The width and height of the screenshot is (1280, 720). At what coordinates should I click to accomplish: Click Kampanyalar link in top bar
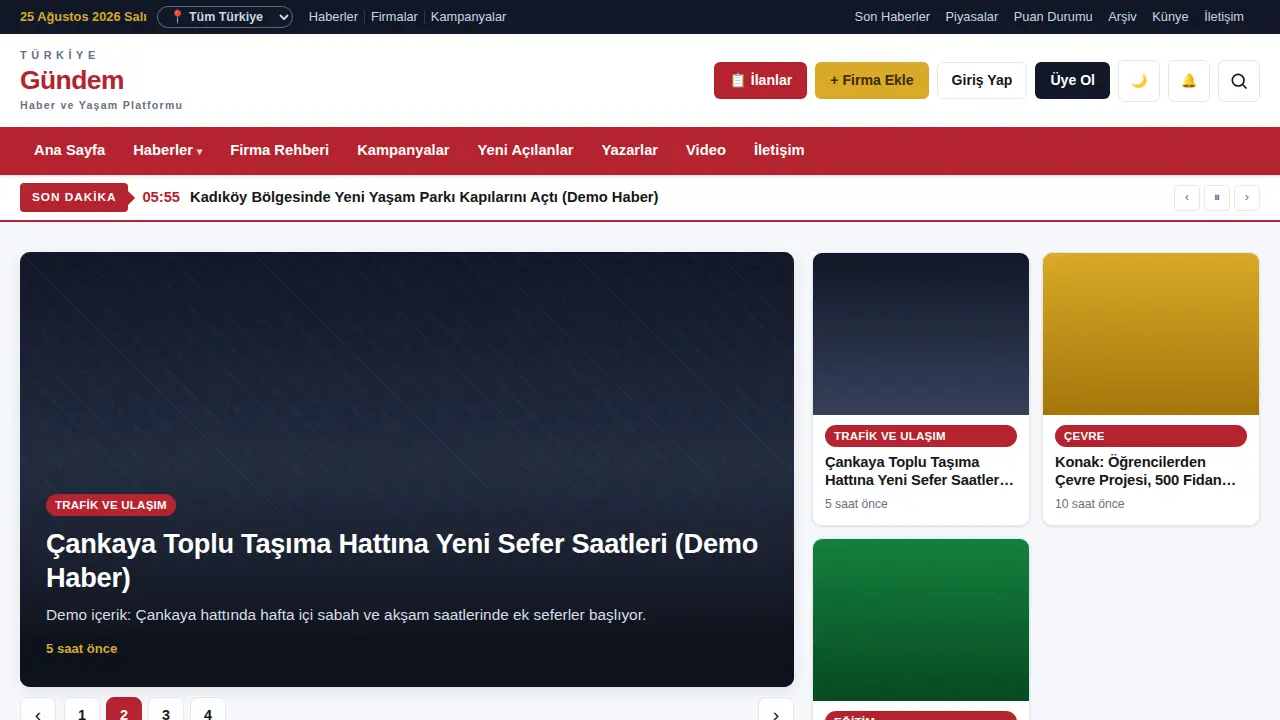pyautogui.click(x=468, y=17)
